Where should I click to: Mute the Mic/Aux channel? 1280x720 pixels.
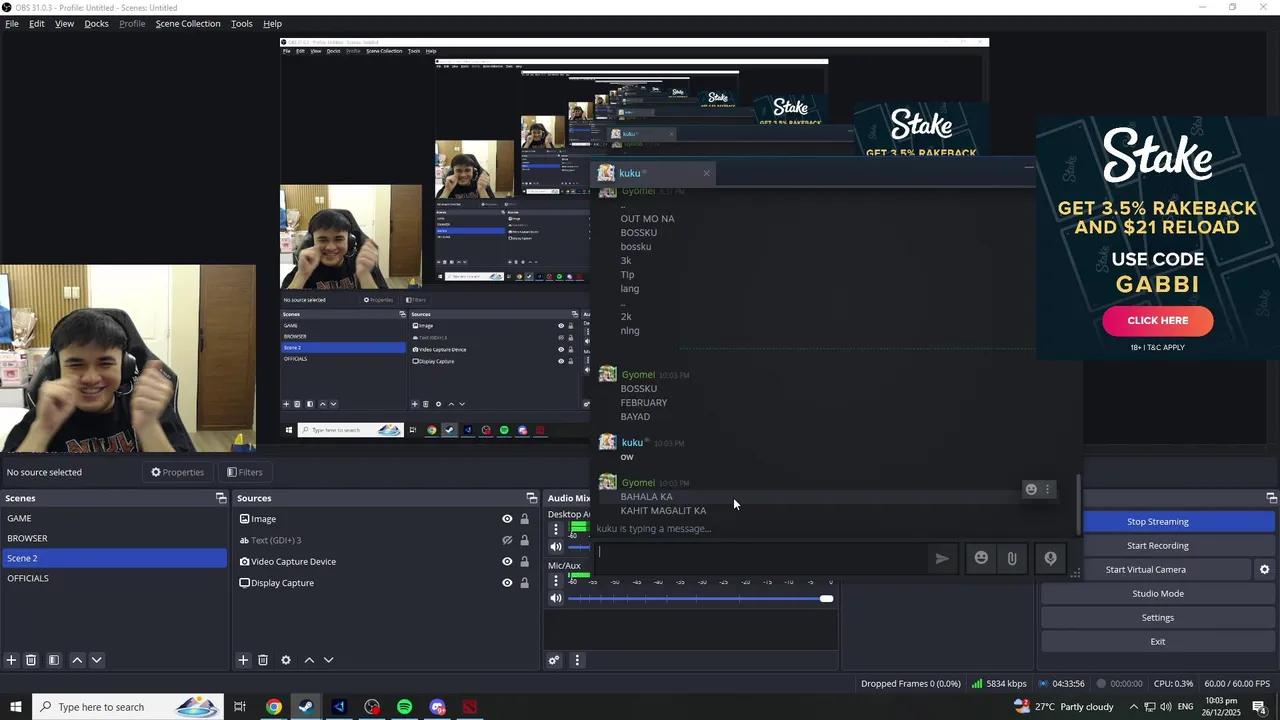tap(556, 598)
